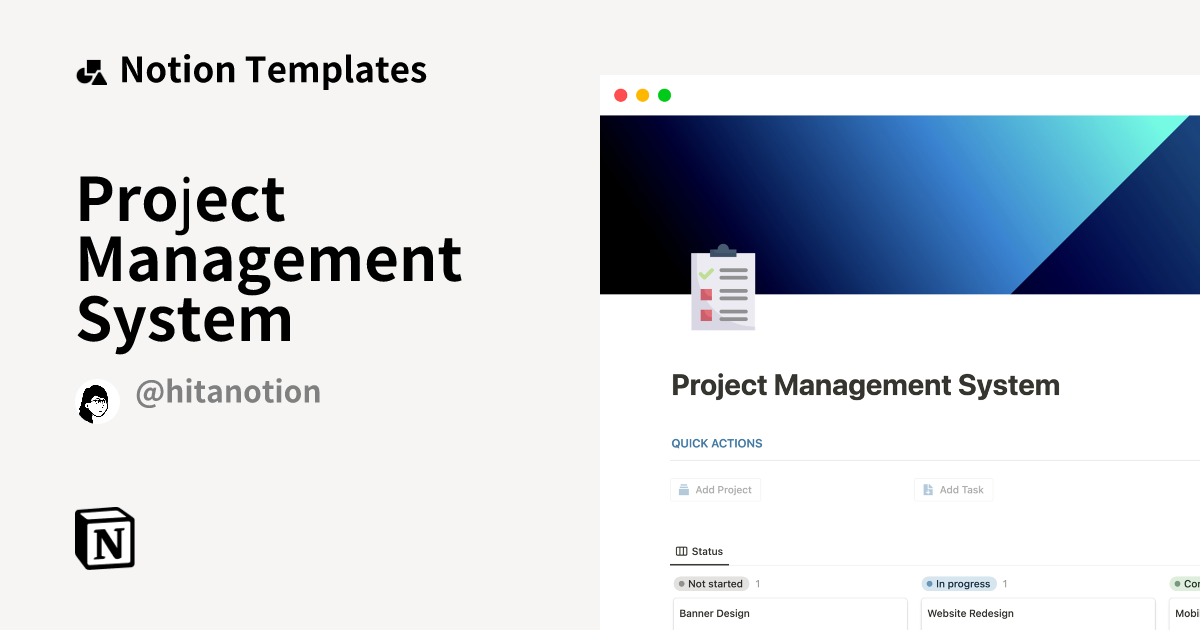Click the red close traffic light
The height and width of the screenshot is (630, 1200).
[x=620, y=95]
